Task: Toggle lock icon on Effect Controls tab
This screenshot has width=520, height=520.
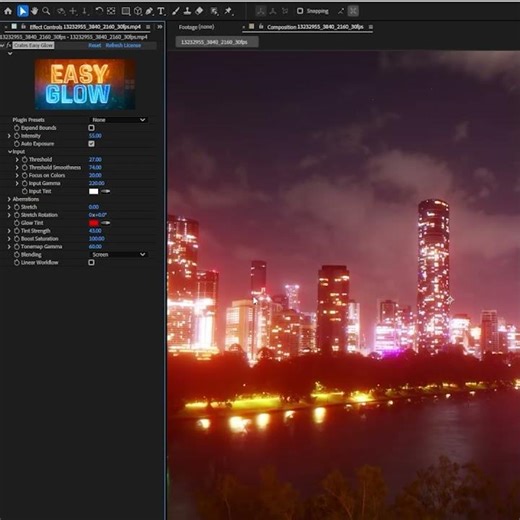Action: tap(23, 26)
